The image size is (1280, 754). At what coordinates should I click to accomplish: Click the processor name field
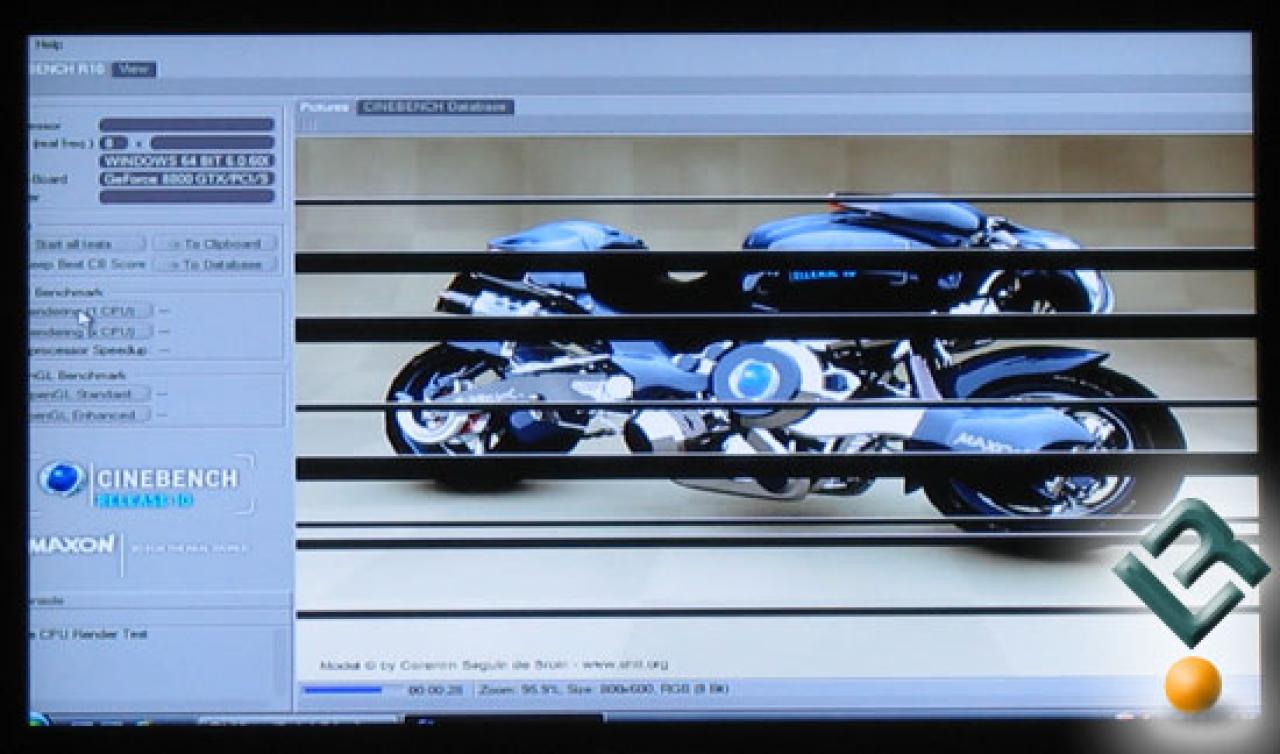point(187,125)
